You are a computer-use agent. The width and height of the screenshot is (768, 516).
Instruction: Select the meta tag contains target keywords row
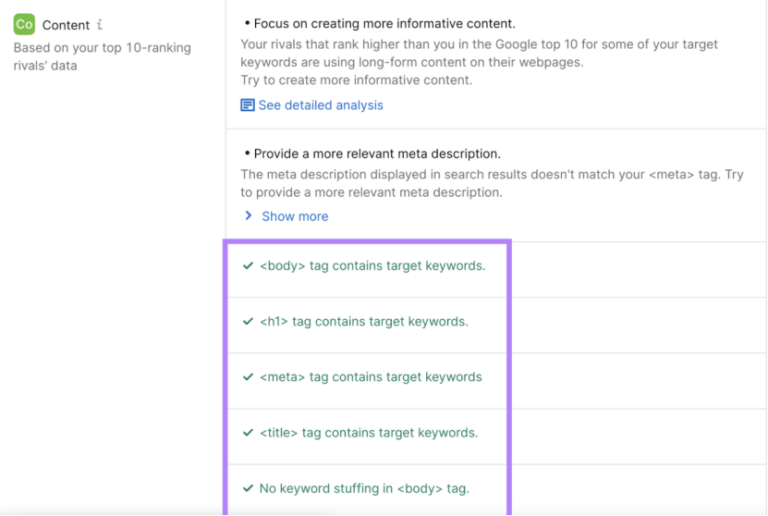pyautogui.click(x=370, y=377)
